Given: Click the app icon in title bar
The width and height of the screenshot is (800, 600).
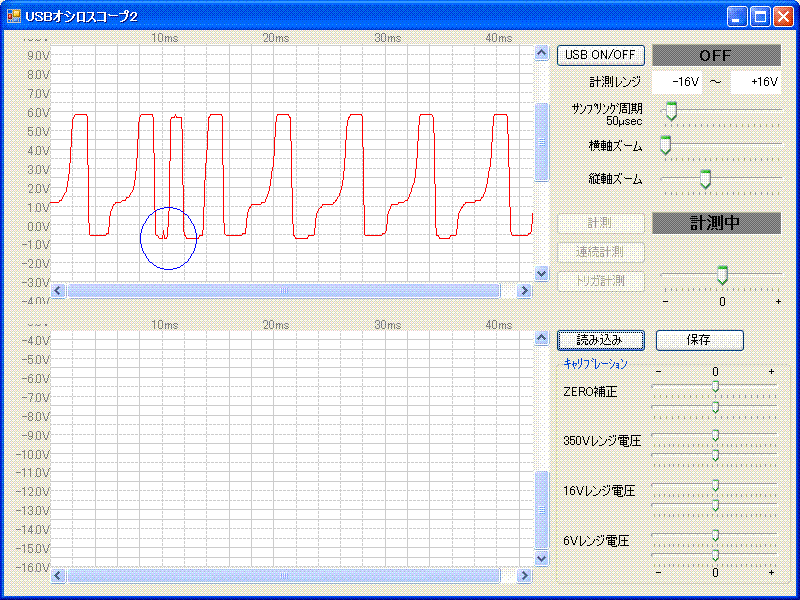Looking at the screenshot, I should click(x=14, y=16).
